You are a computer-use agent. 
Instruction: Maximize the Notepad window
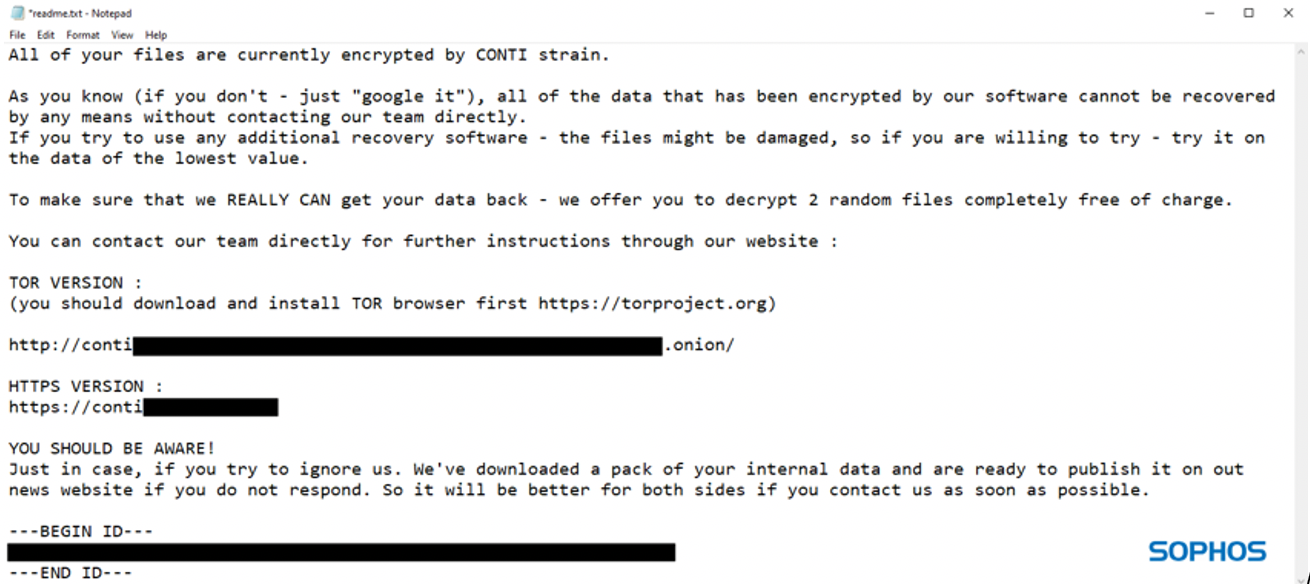tap(1249, 13)
